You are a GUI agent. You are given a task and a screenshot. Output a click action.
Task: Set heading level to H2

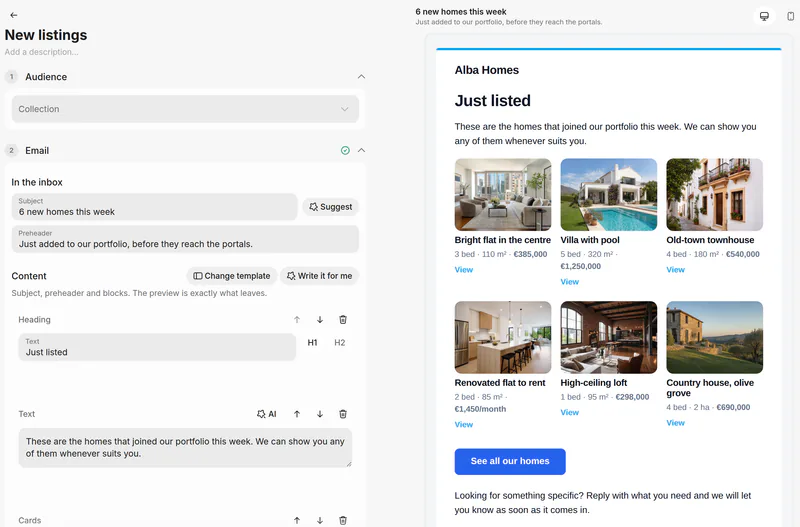[340, 343]
